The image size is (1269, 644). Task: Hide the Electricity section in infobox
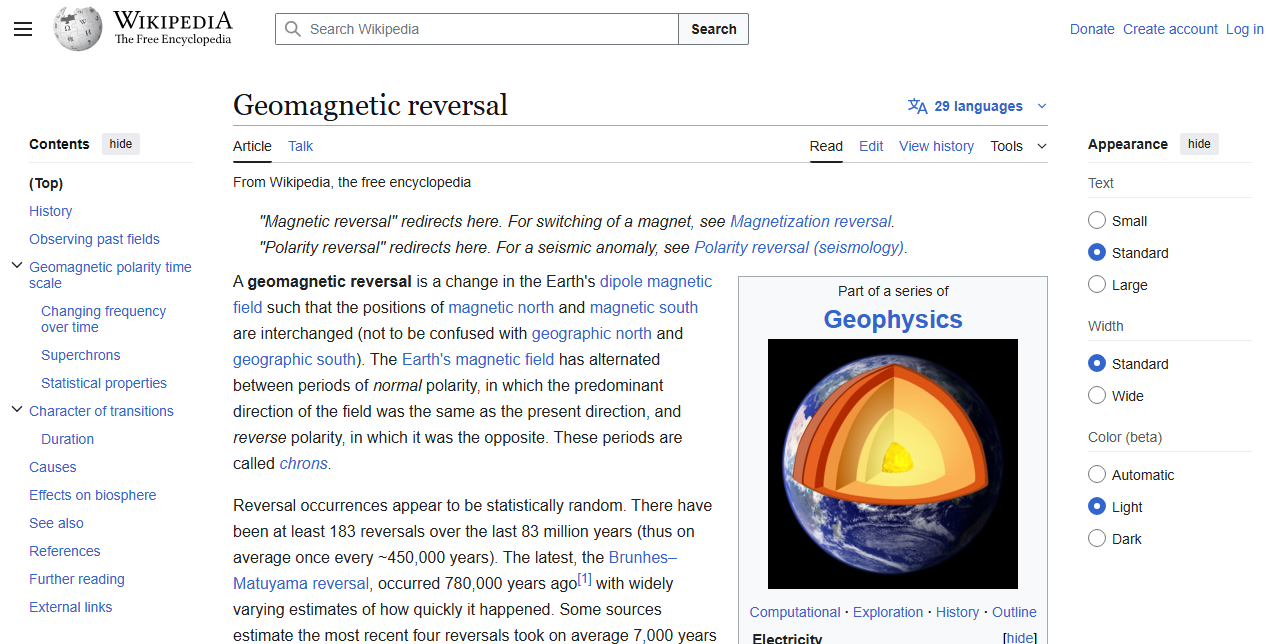(x=1020, y=638)
